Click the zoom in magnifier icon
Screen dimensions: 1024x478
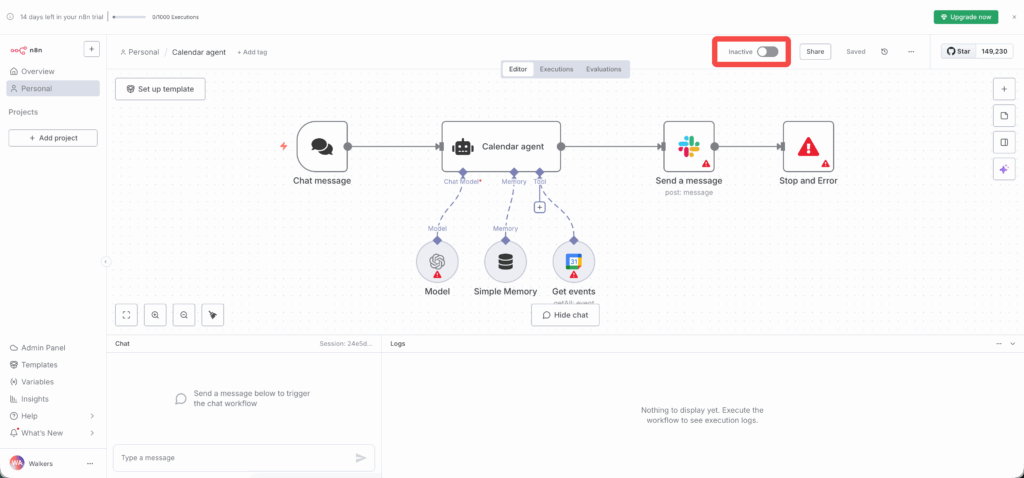pos(155,314)
